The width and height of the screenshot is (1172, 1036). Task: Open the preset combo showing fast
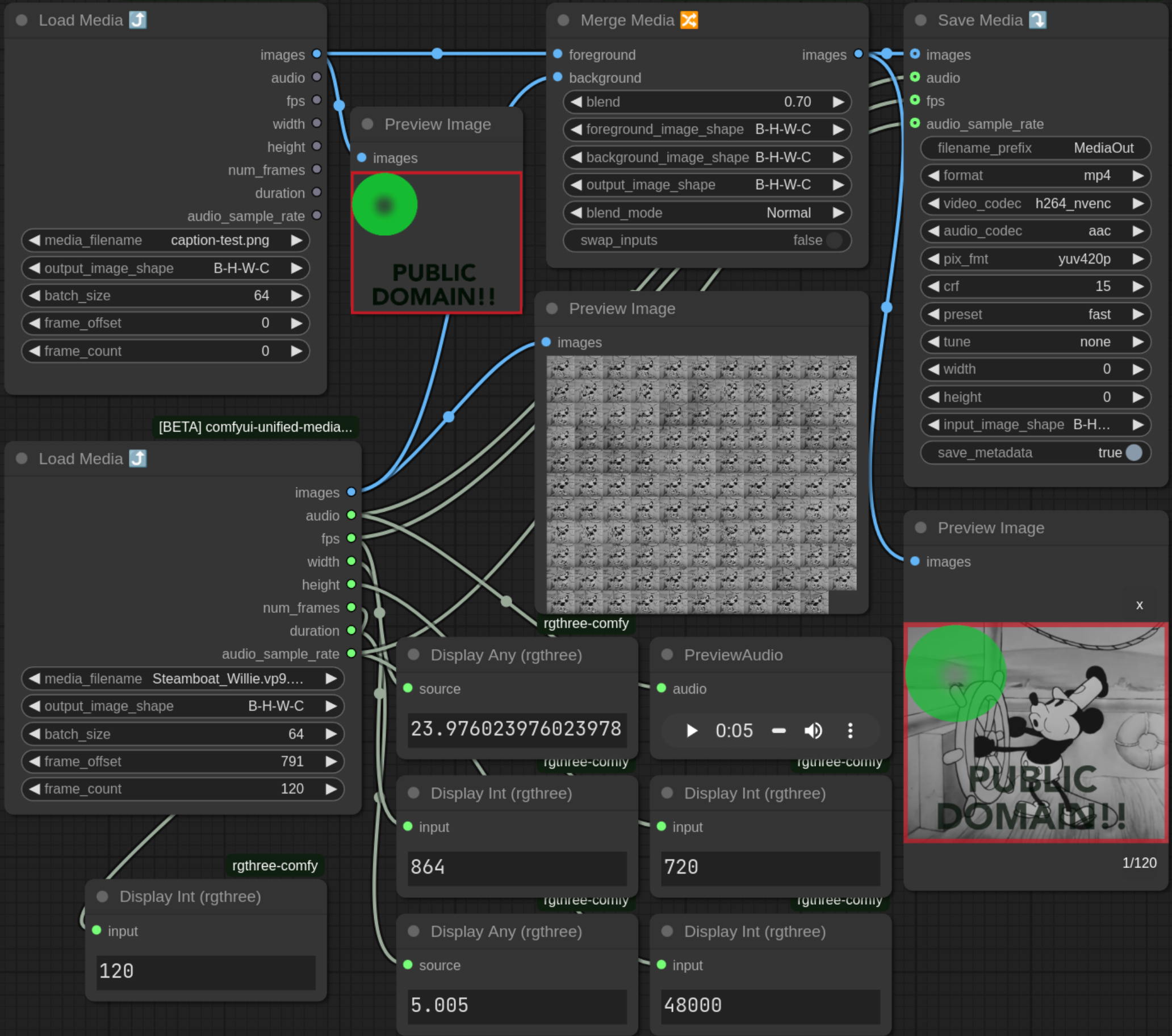(1036, 314)
